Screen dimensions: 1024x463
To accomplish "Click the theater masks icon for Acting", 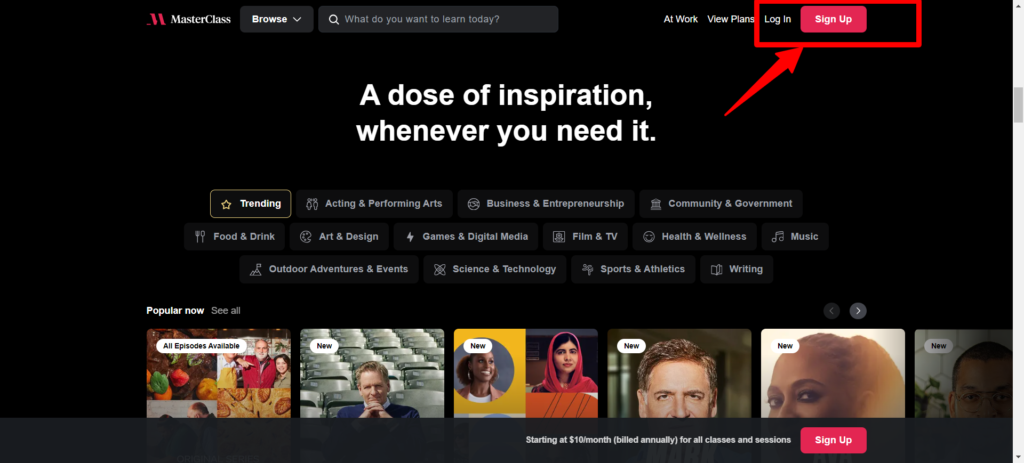I will coord(312,204).
